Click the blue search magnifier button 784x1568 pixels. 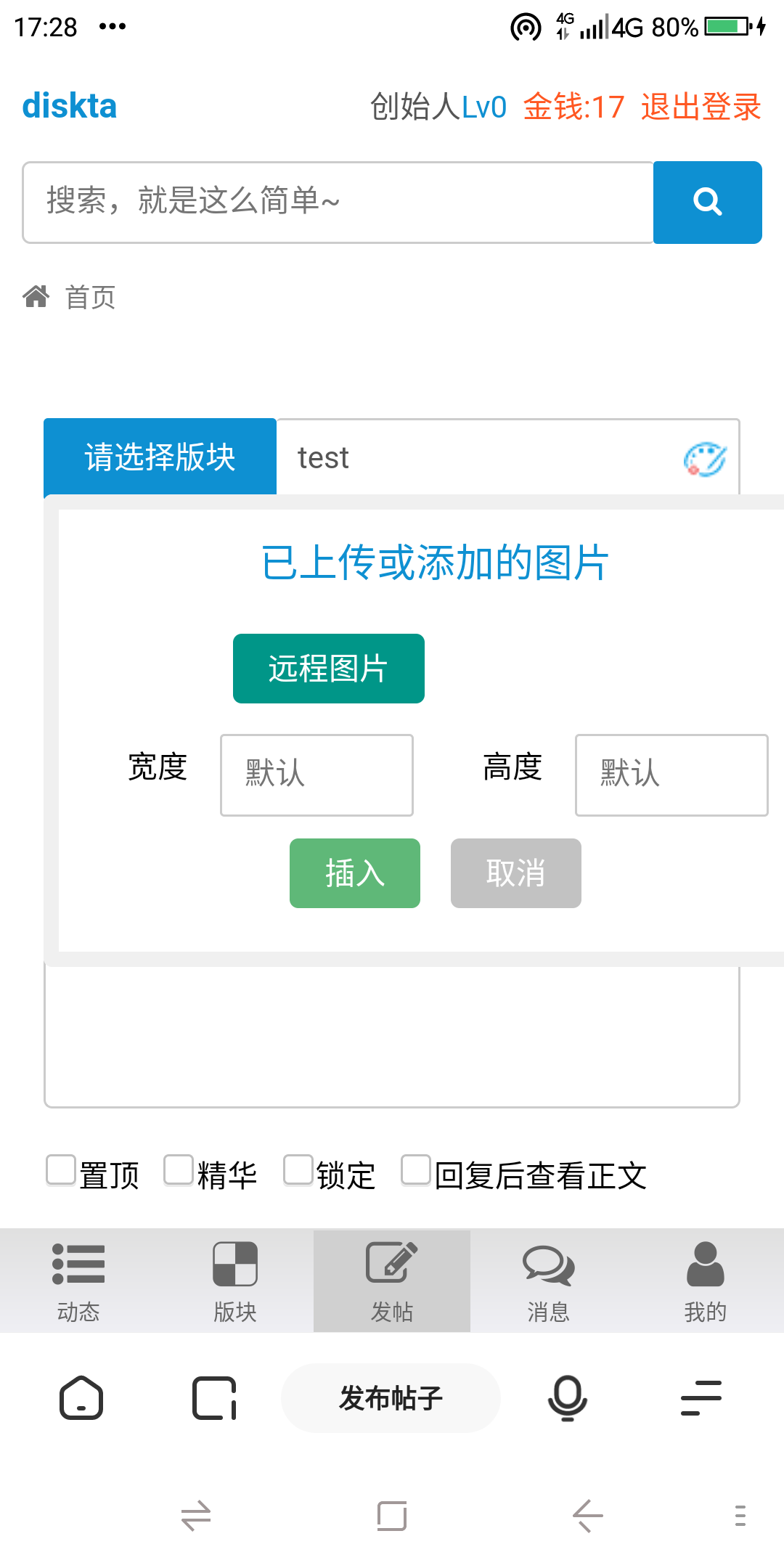point(707,203)
